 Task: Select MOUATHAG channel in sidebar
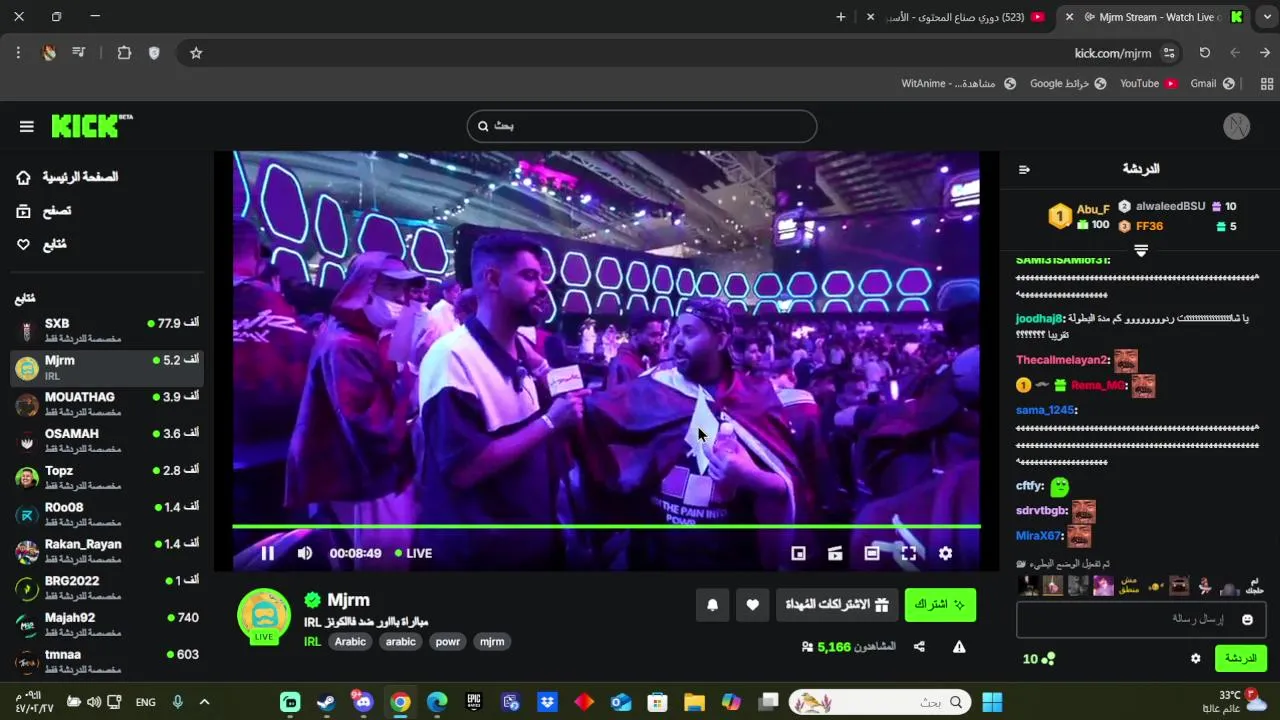coord(106,404)
